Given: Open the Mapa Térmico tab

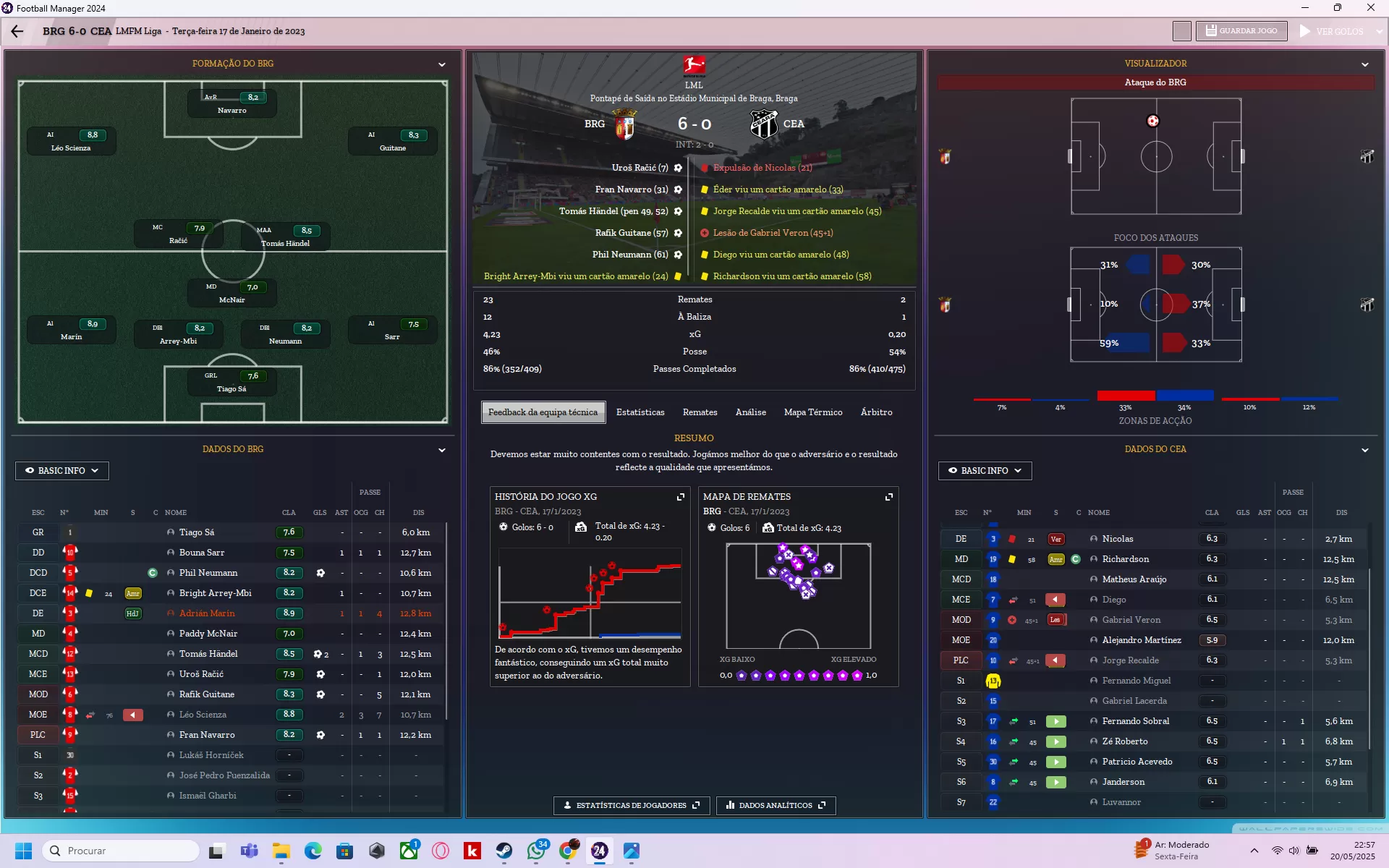Looking at the screenshot, I should click(x=813, y=412).
